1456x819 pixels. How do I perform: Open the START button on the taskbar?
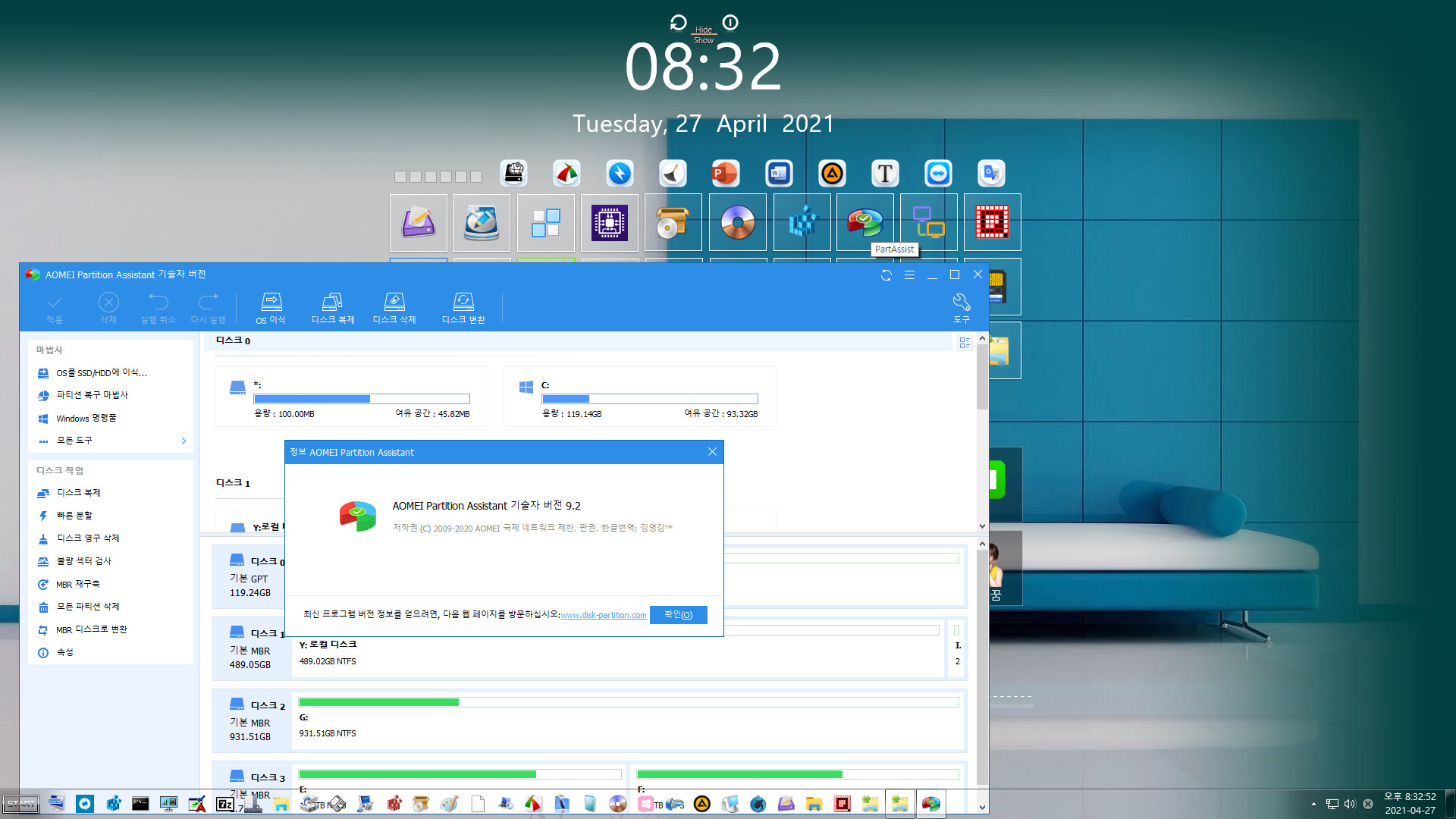20,804
